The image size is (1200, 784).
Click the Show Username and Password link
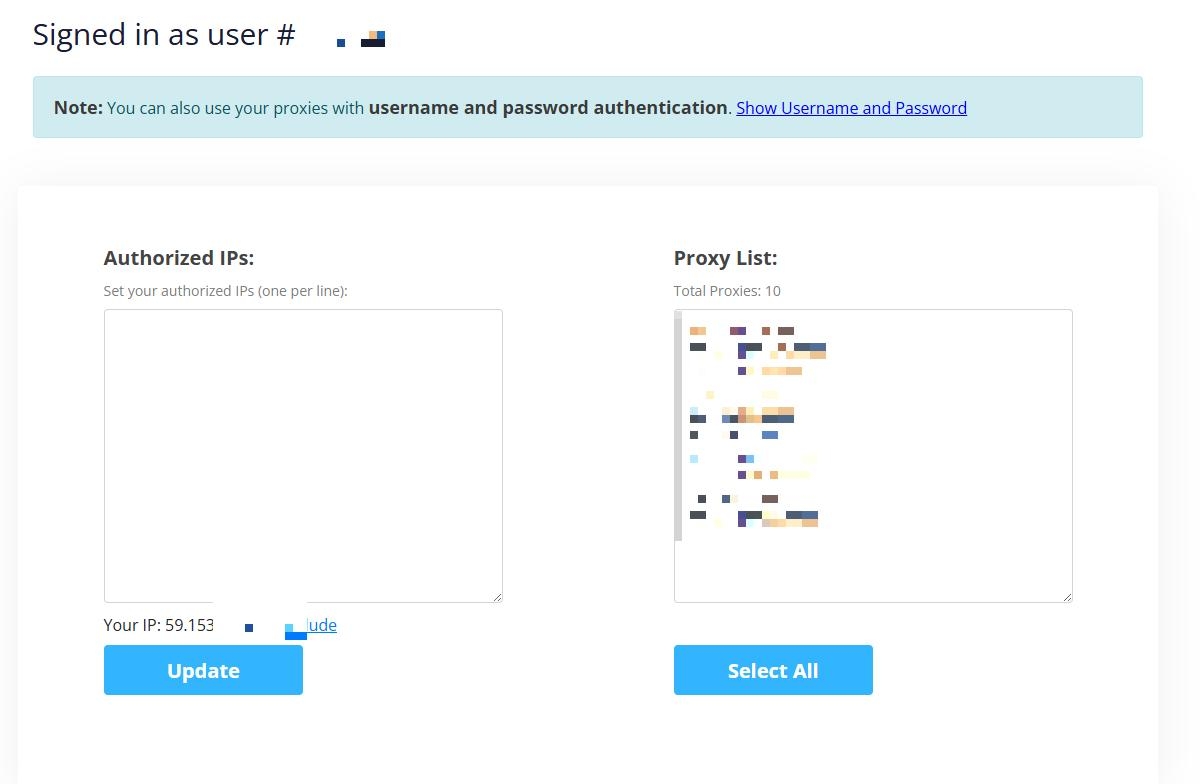point(851,108)
